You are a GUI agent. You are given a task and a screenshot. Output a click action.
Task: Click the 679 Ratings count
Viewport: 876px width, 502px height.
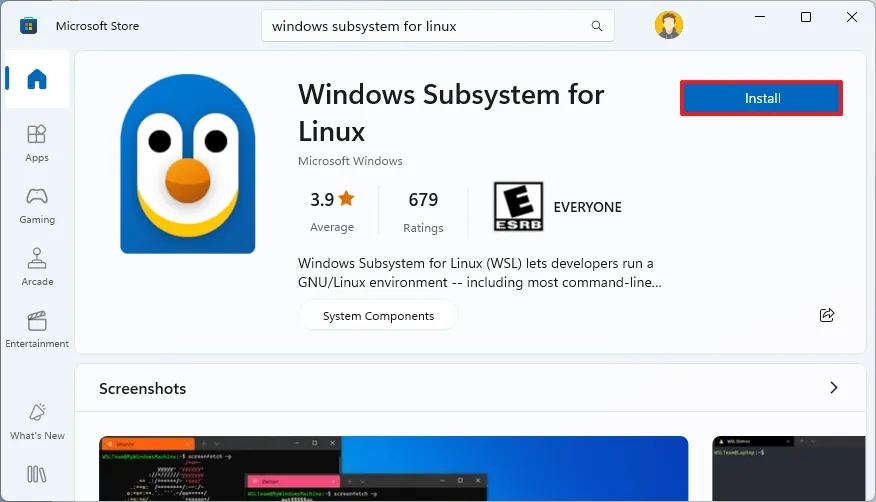coord(423,212)
